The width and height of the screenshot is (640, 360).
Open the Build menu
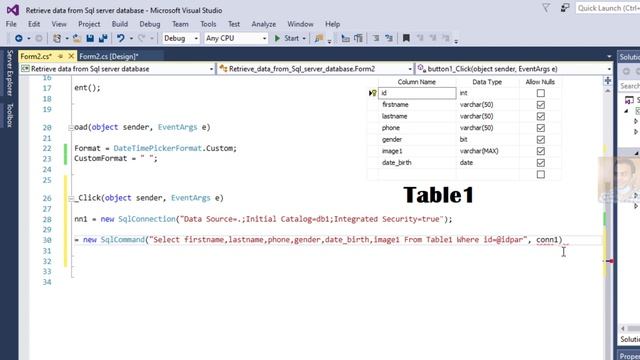tap(120, 24)
